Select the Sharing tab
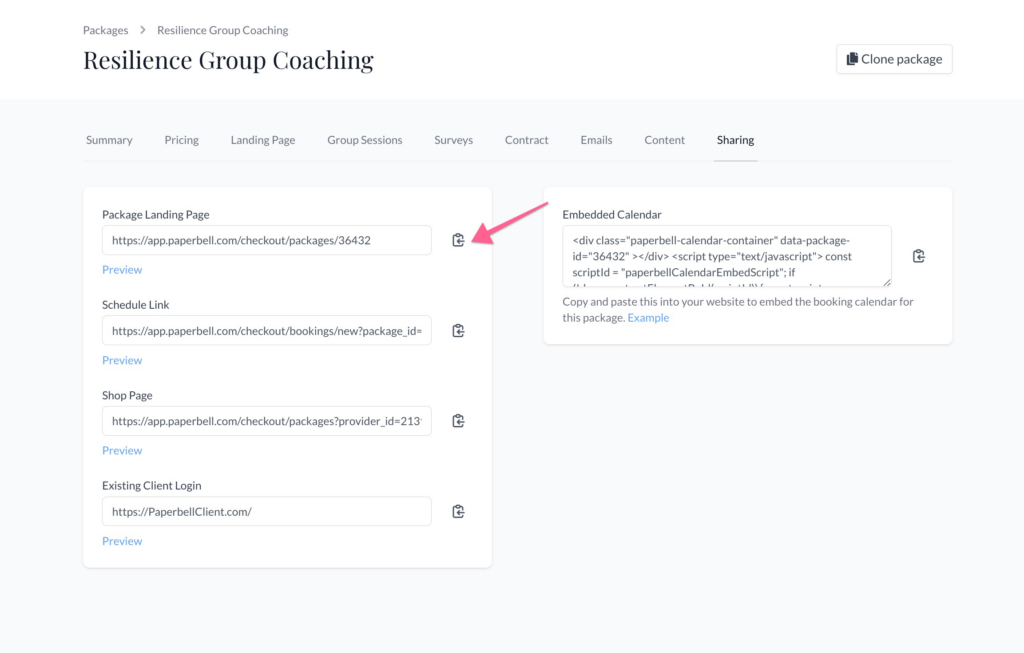 tap(735, 140)
